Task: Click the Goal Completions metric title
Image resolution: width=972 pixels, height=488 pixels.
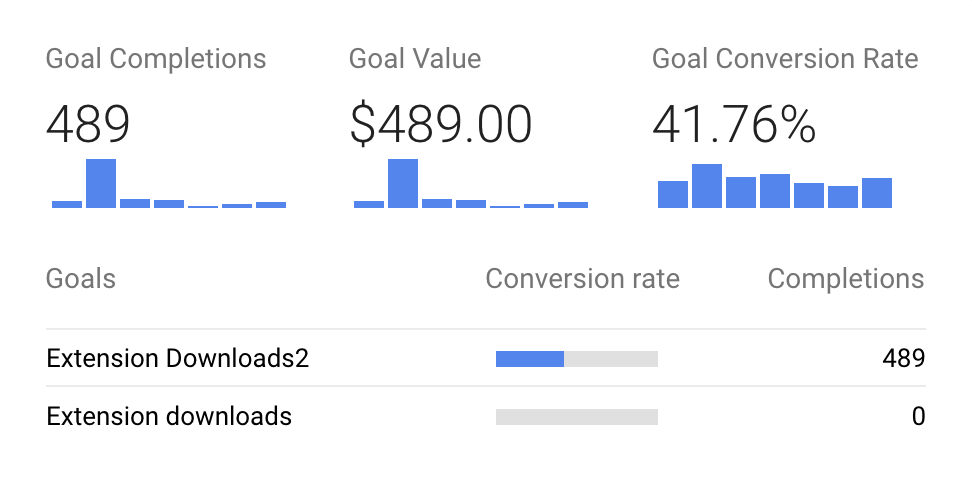Action: coord(156,60)
